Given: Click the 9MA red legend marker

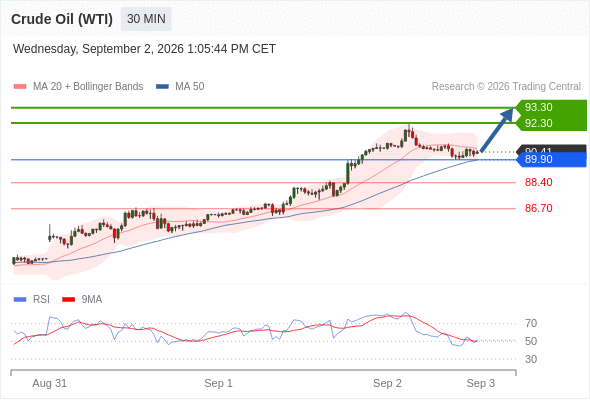Looking at the screenshot, I should point(68,300).
